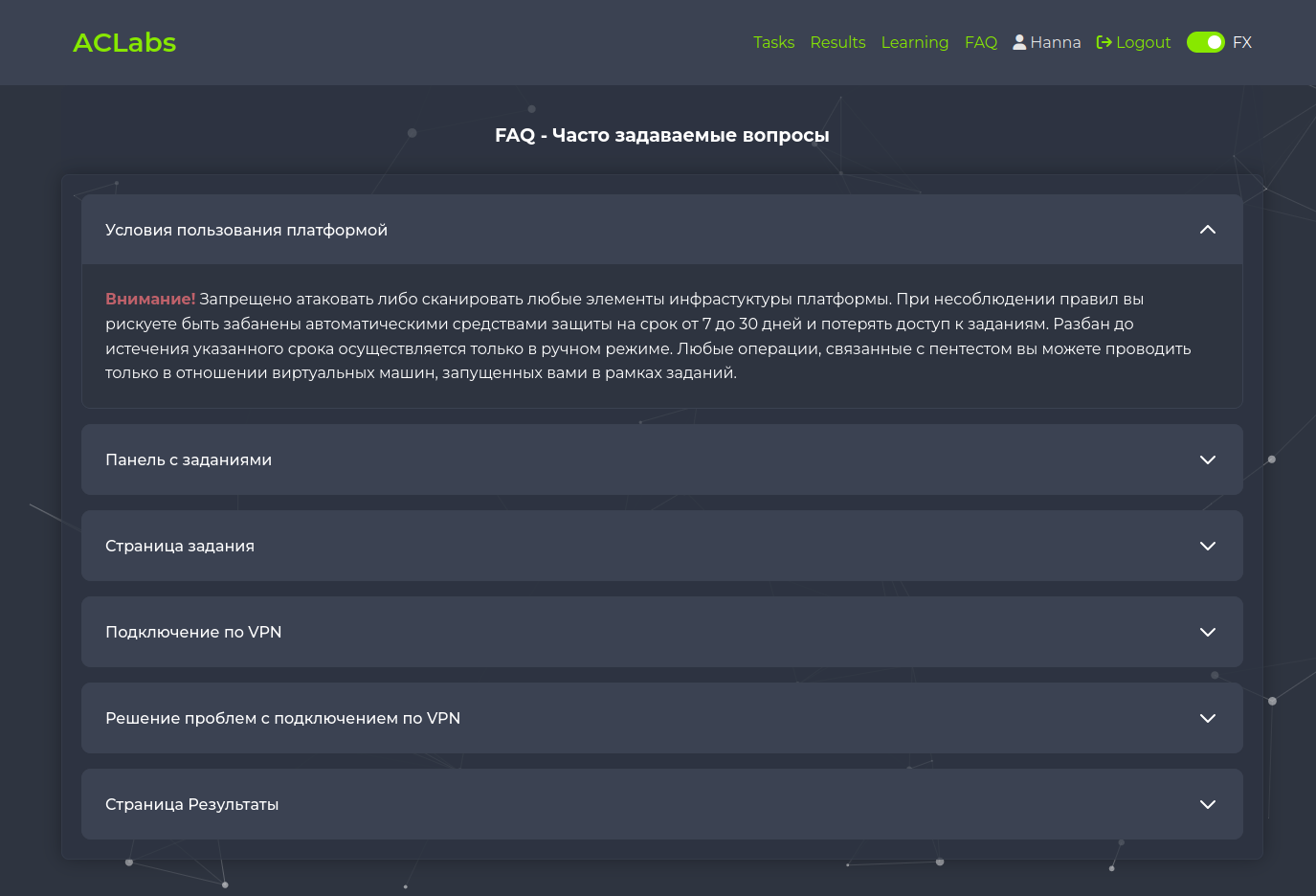
Task: Expand Панель с заданиями using its chevron
Action: [x=1207, y=459]
